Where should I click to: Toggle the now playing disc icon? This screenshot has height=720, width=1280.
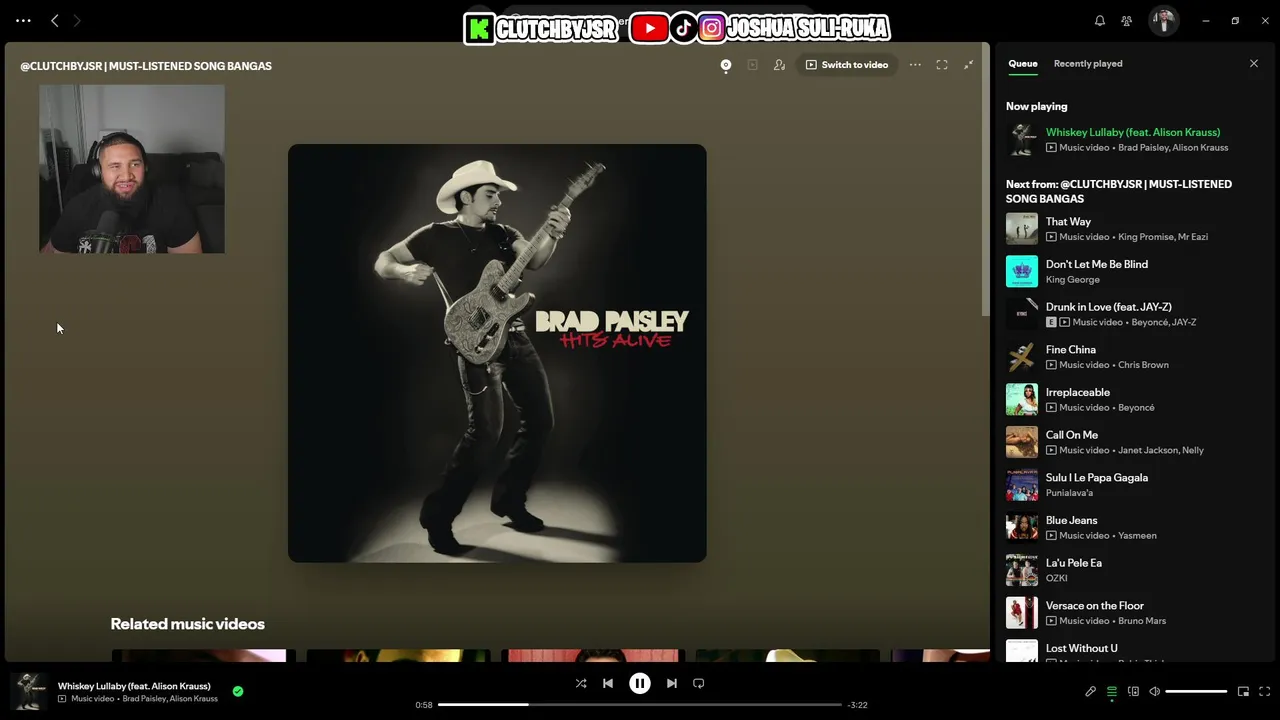pos(726,65)
